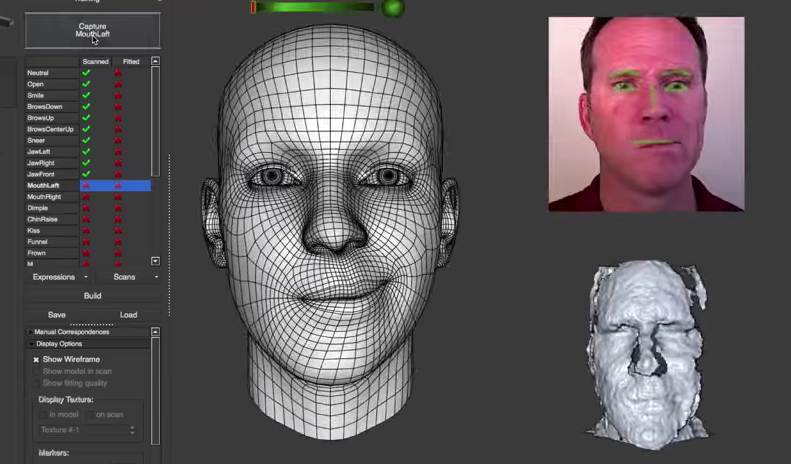Check the 'in model' texture checkbox
791x464 pixels.
pos(43,415)
